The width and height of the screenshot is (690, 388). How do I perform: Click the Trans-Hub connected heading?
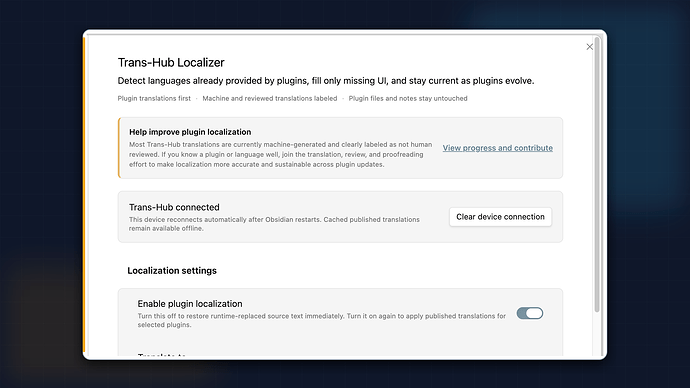tap(174, 207)
